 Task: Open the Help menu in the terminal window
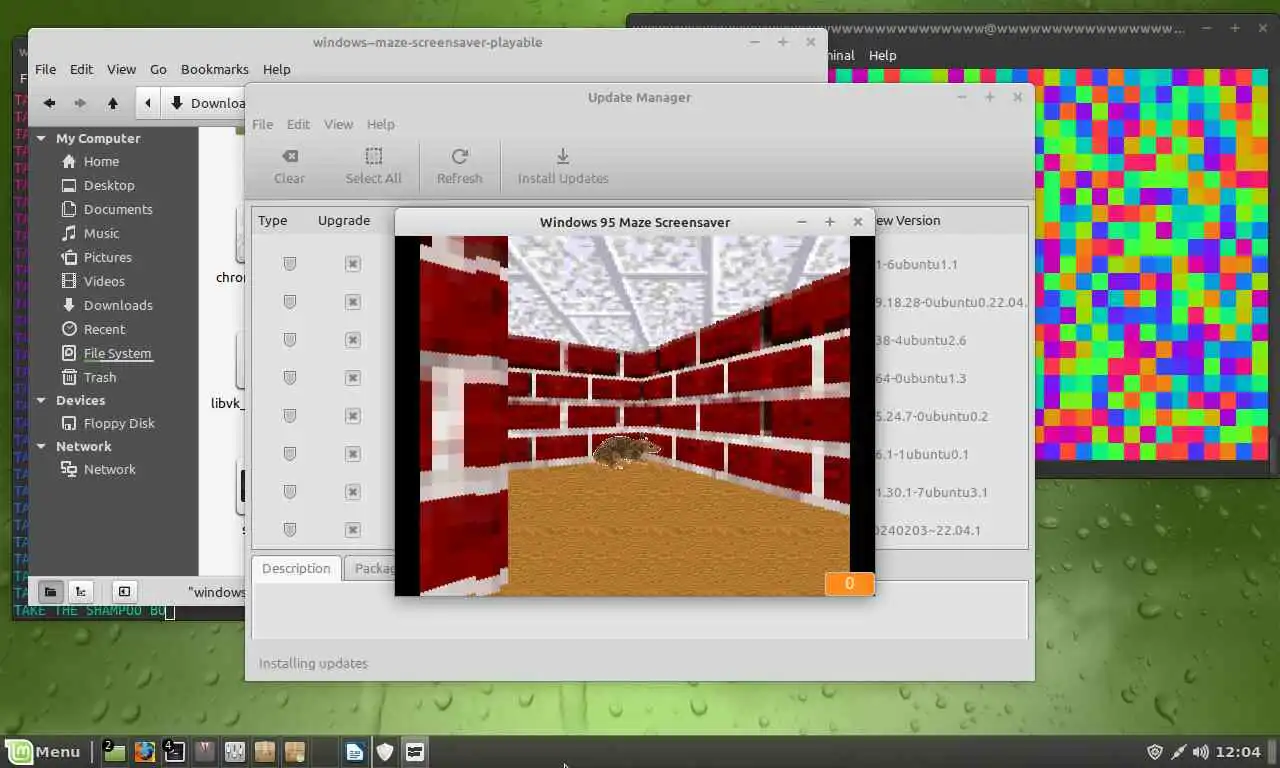click(882, 55)
